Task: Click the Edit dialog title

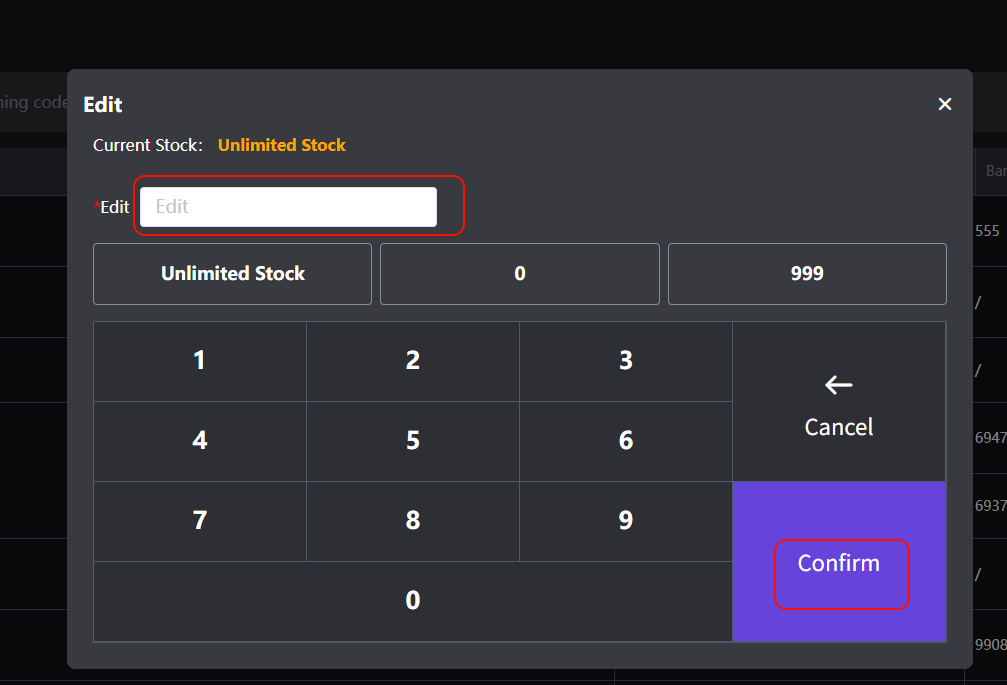Action: click(x=103, y=104)
